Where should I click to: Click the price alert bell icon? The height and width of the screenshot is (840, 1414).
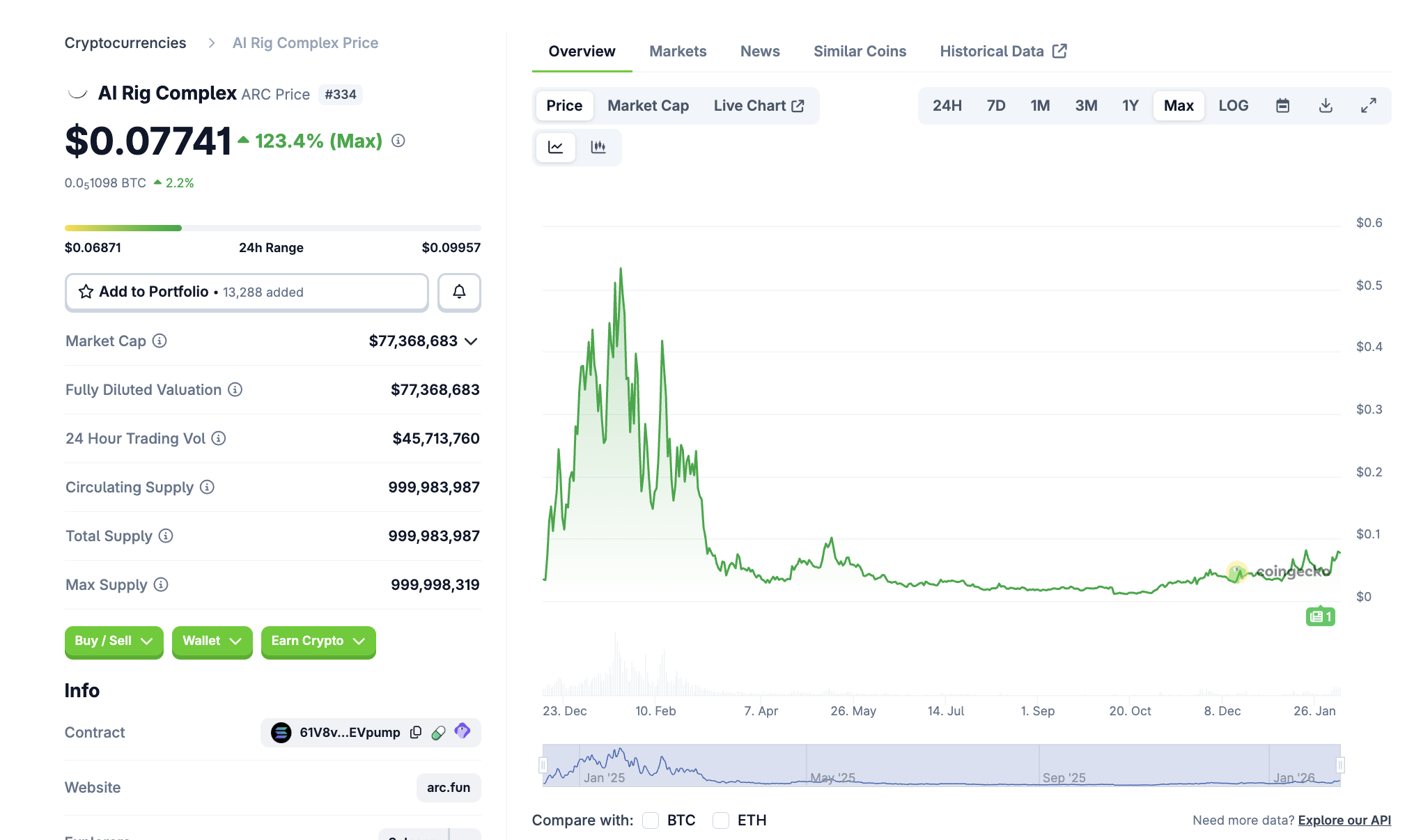coord(459,292)
